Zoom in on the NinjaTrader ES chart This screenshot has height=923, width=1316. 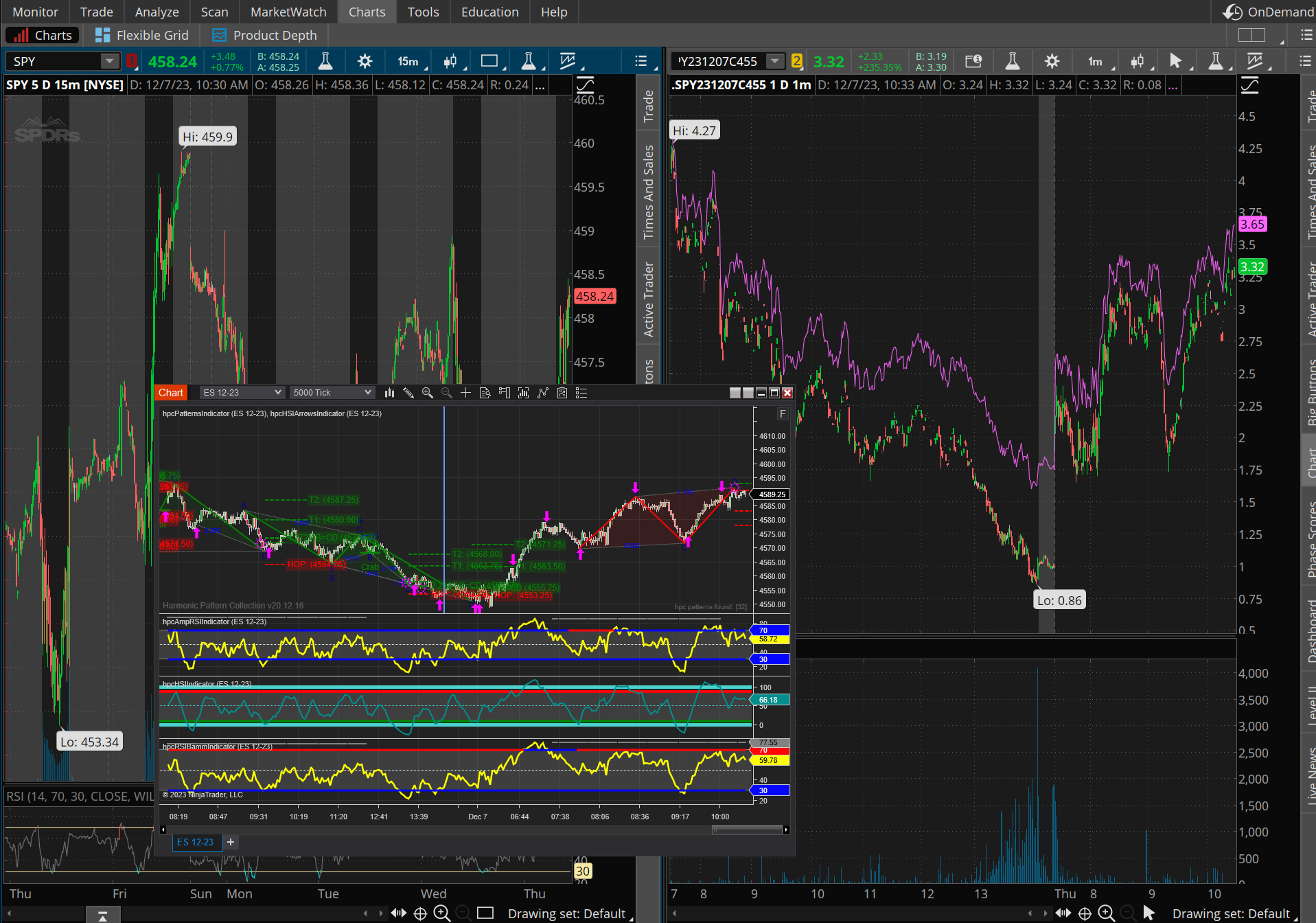pos(428,393)
